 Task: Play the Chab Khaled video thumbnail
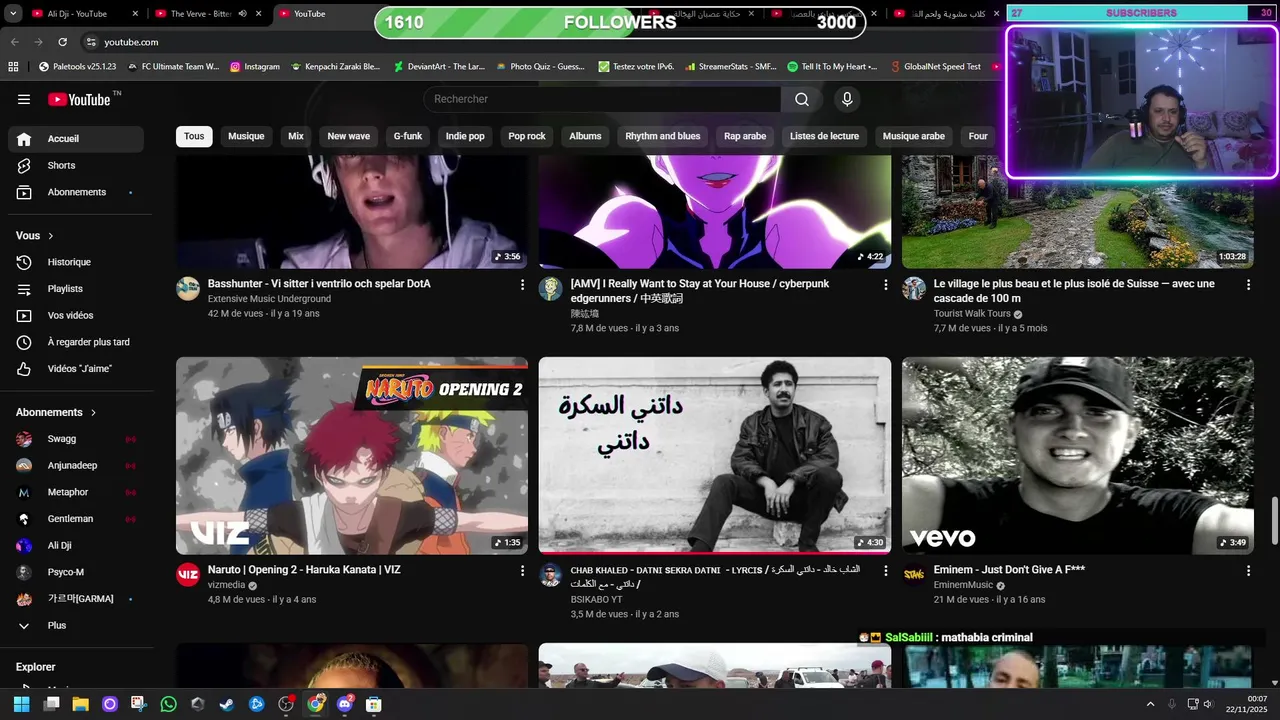715,455
